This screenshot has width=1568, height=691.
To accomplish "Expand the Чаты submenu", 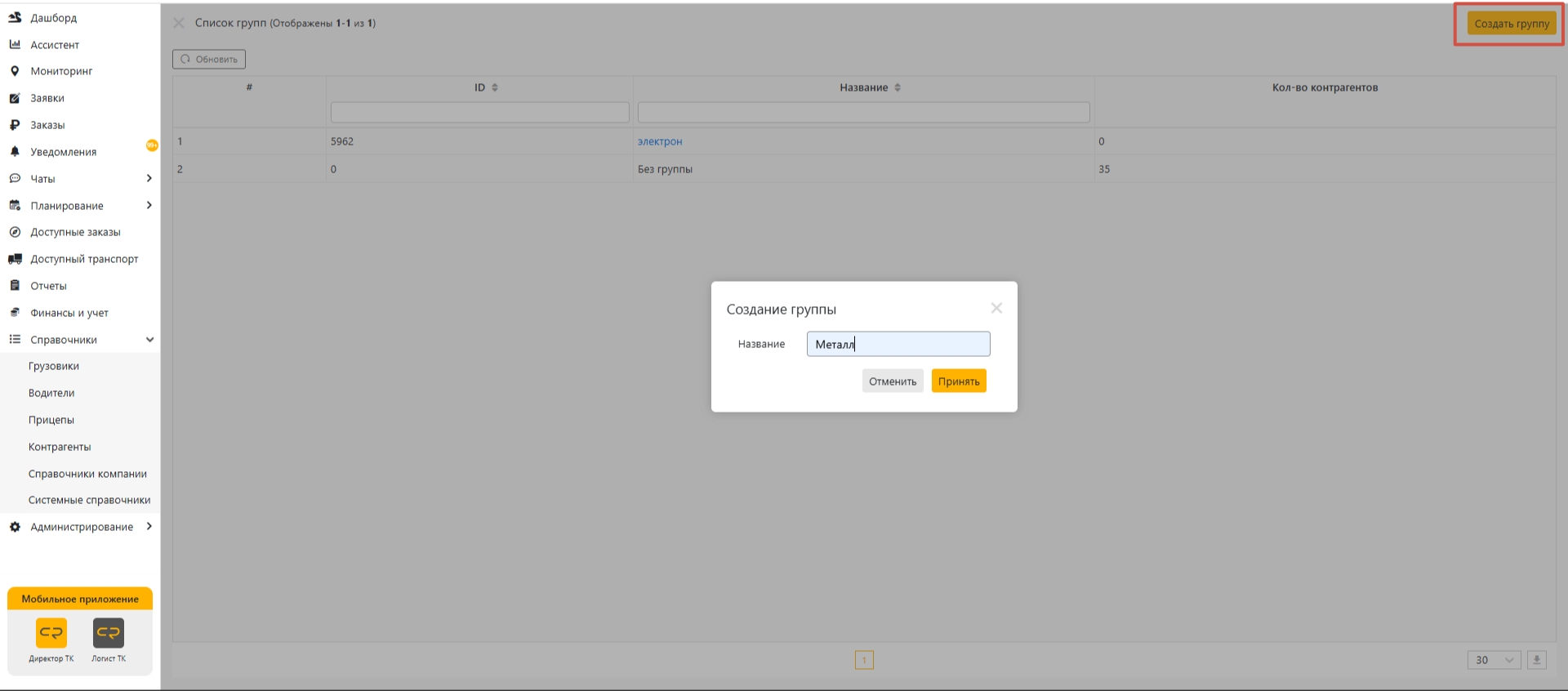I will tap(149, 178).
